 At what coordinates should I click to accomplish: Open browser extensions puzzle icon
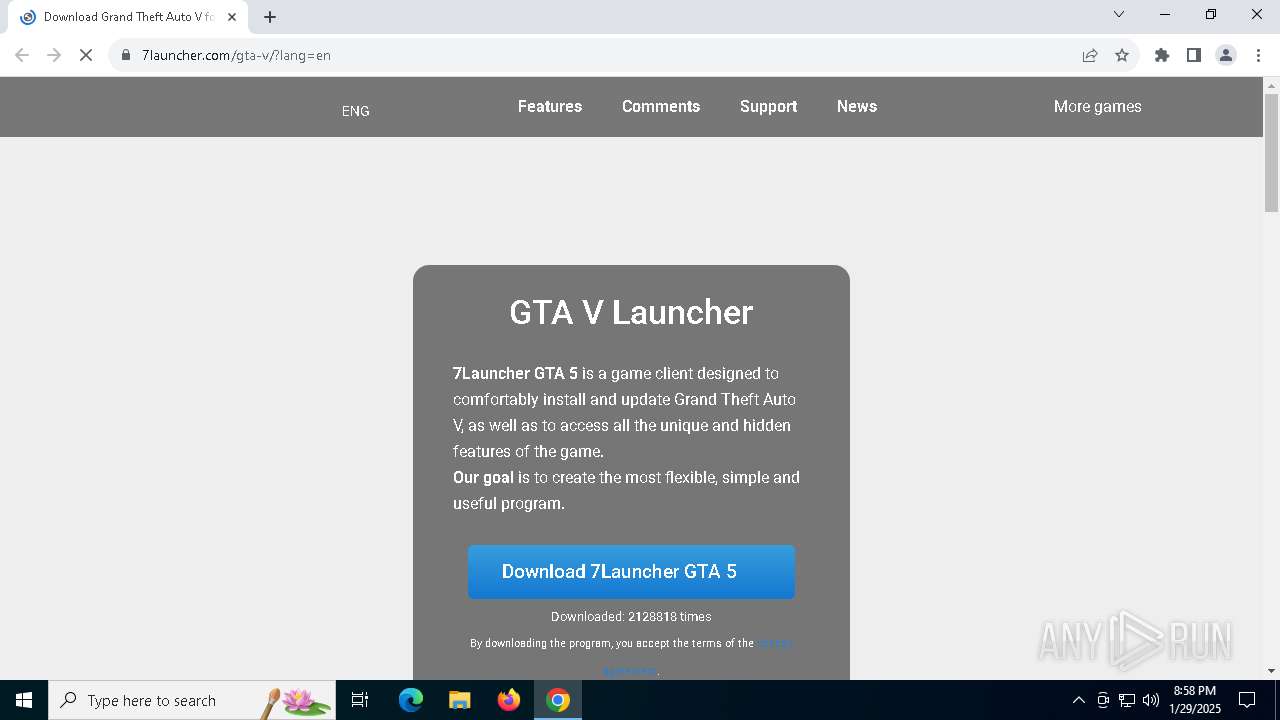click(1162, 55)
